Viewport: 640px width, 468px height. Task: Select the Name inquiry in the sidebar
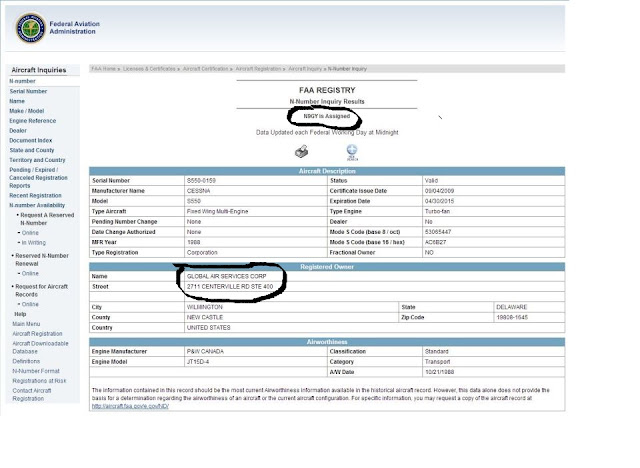[x=17, y=101]
